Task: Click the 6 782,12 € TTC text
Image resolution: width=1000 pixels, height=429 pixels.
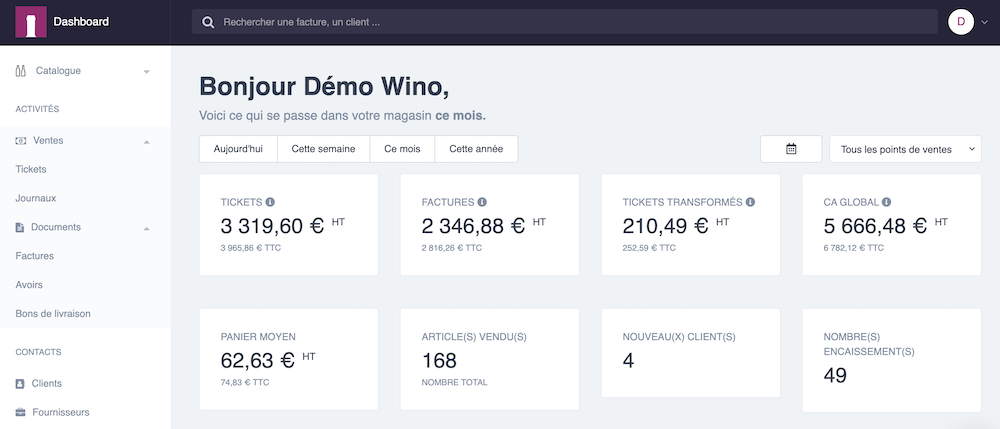Action: [x=853, y=248]
